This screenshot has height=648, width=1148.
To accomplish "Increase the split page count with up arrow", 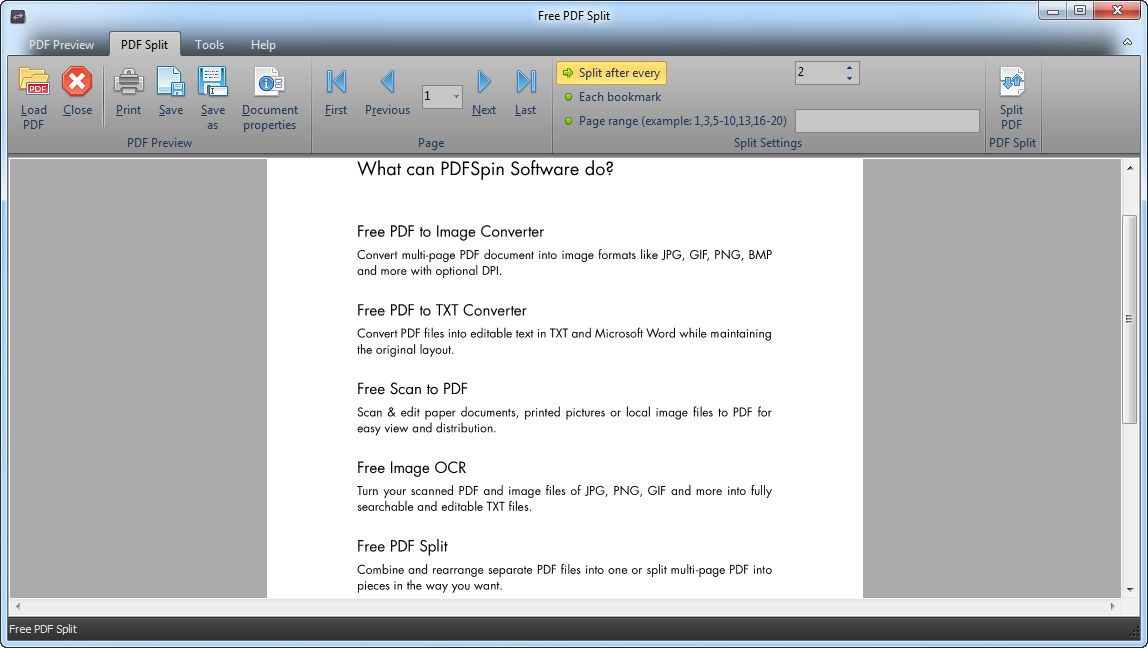I will [x=849, y=68].
